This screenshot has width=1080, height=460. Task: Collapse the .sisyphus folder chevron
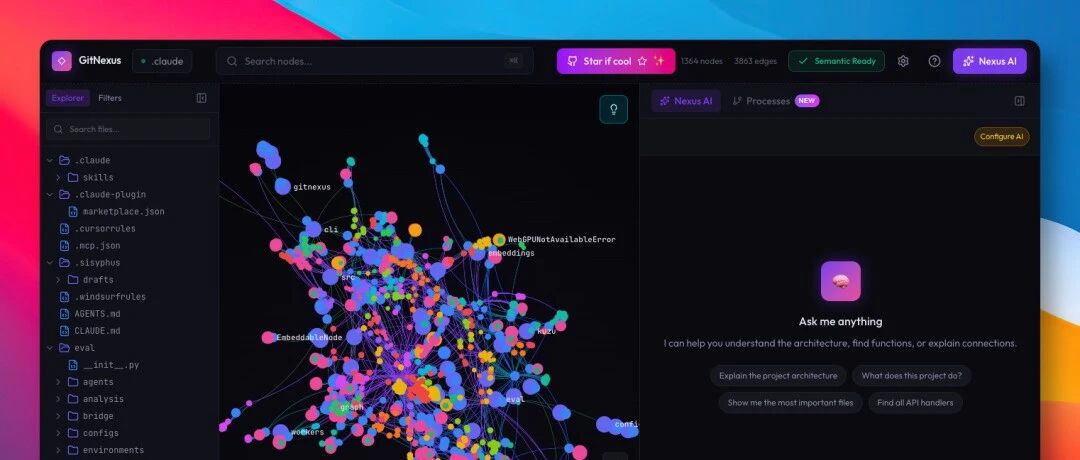click(50, 263)
